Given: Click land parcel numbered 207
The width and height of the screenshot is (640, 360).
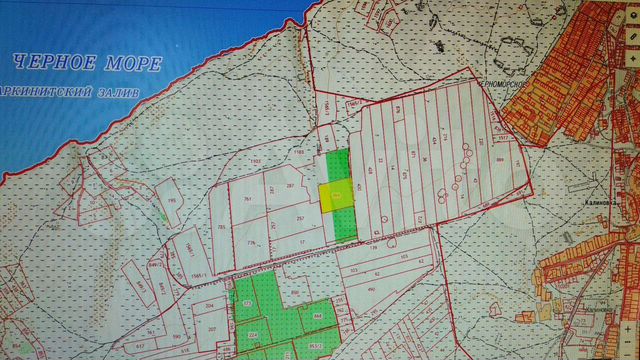Looking at the screenshot, I should [211, 330].
